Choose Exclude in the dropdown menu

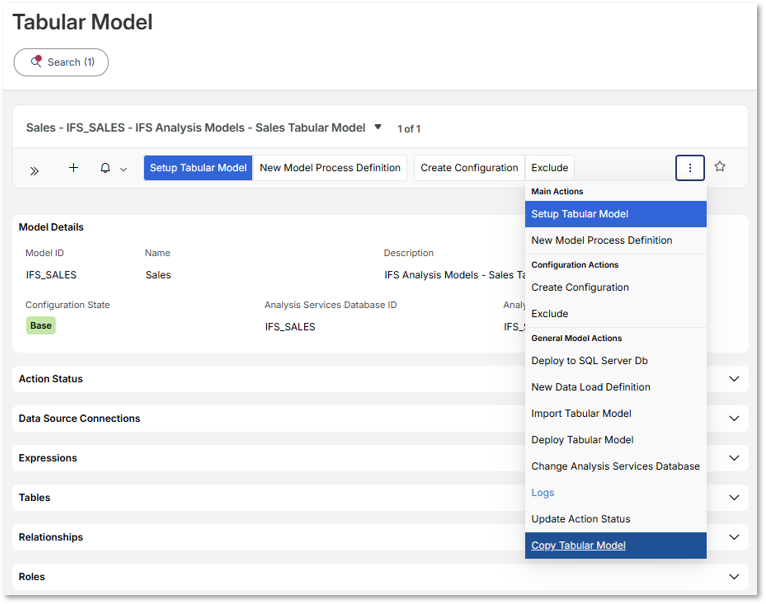[616, 314]
